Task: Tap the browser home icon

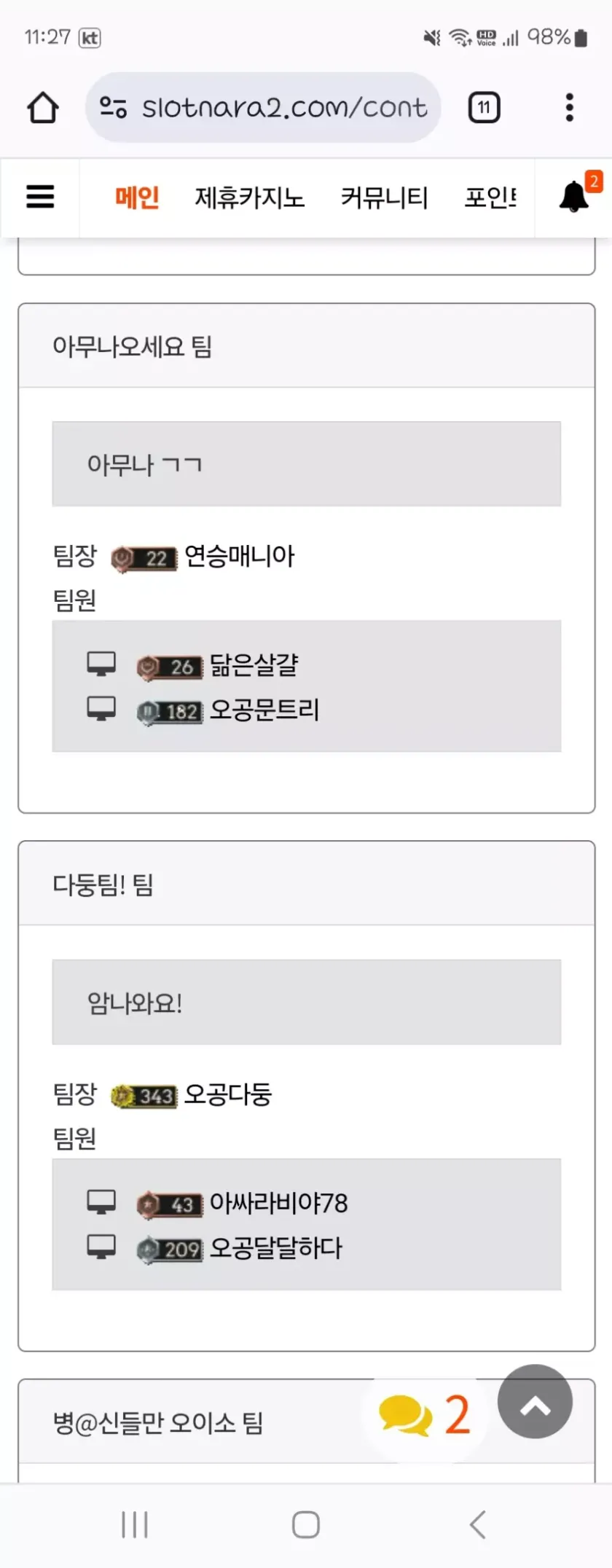Action: (43, 108)
